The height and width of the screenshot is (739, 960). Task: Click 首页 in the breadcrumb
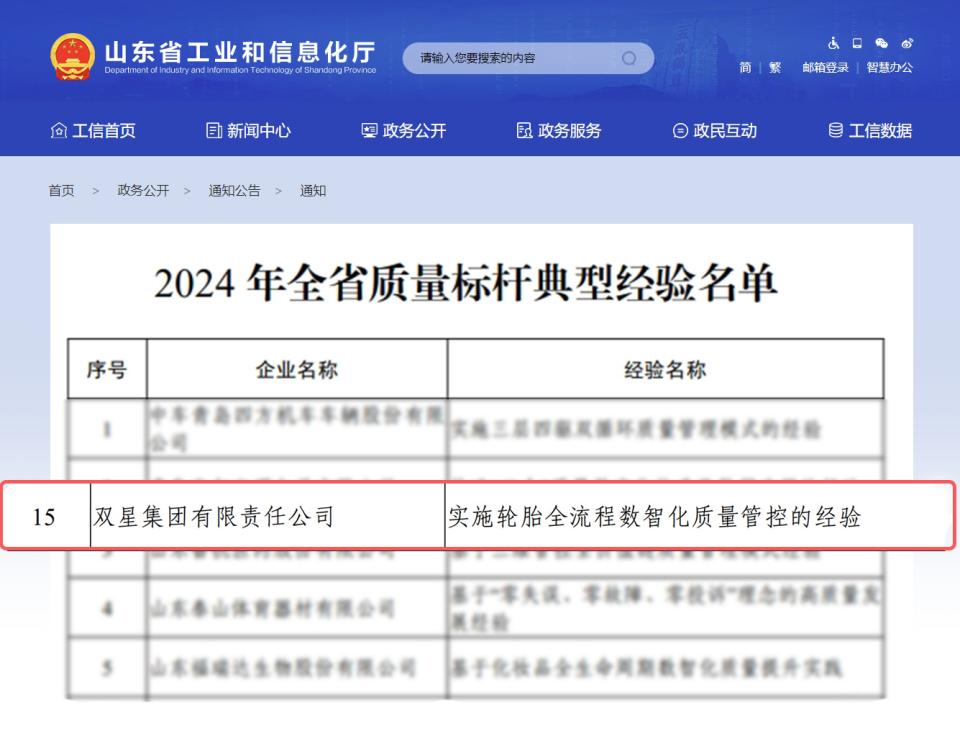(x=61, y=191)
